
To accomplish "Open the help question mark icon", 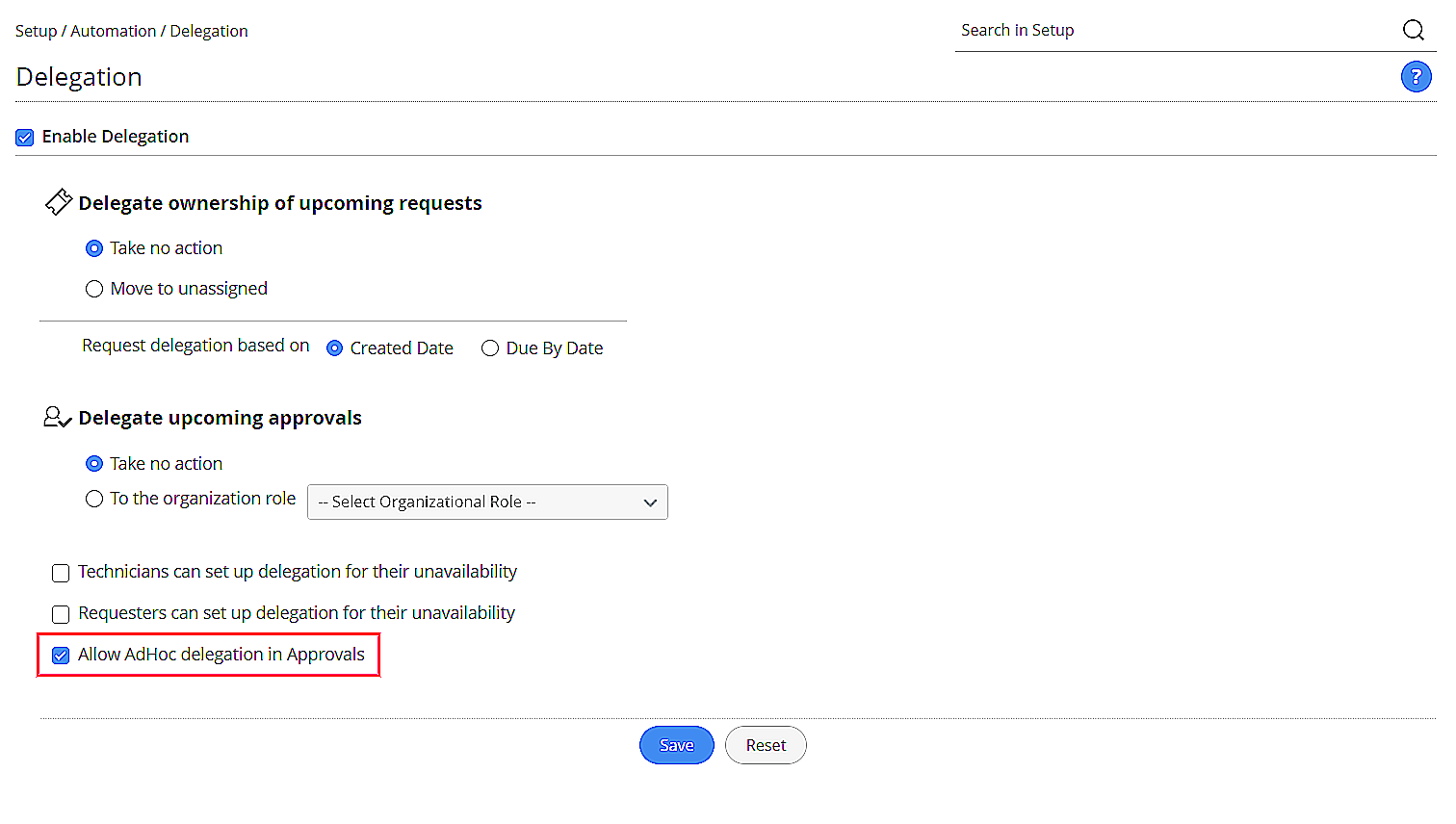I will 1416,76.
